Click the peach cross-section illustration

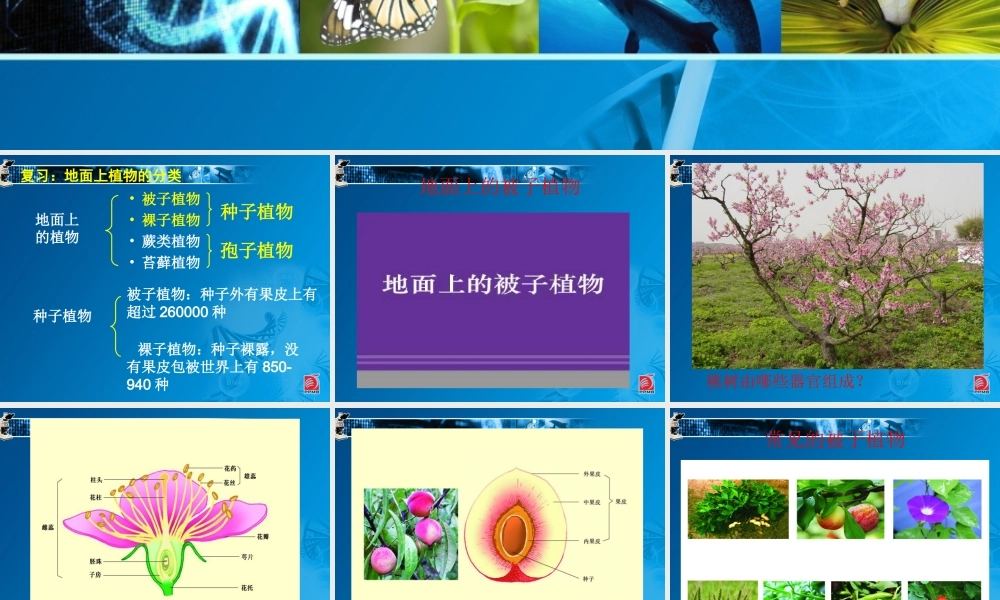click(x=517, y=526)
